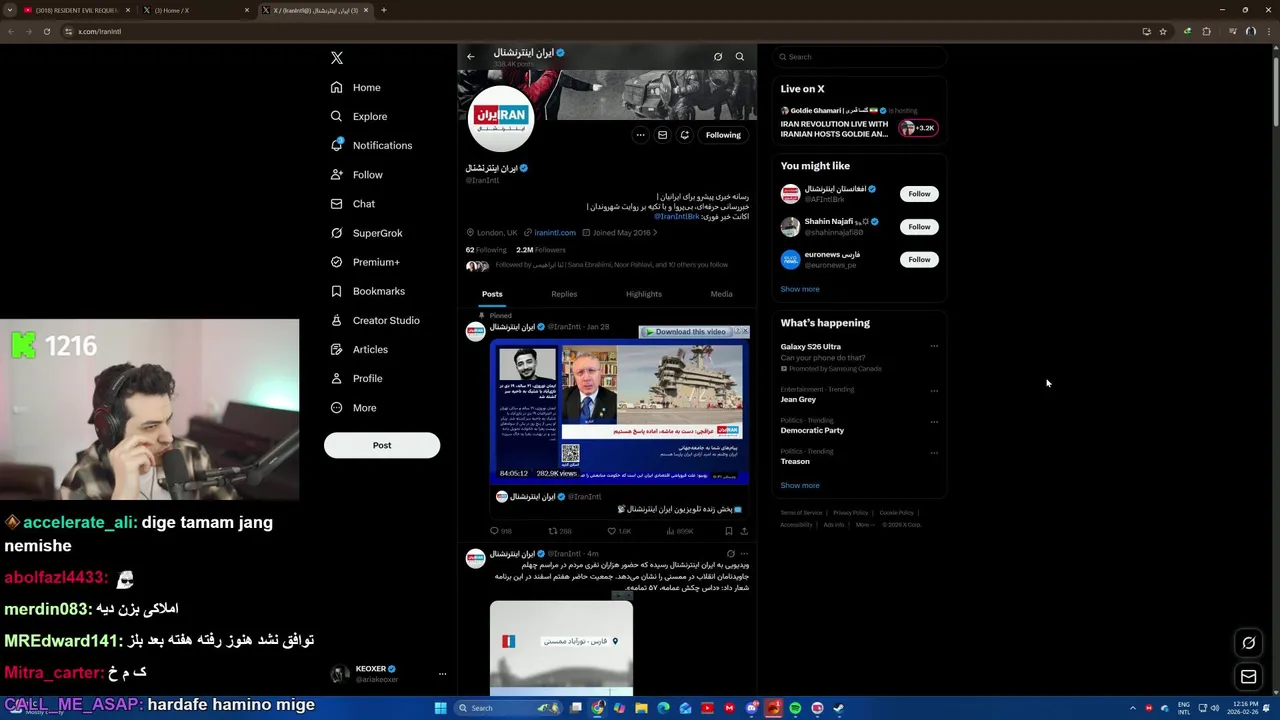Show more under What's happening
Viewport: 1280px width, 720px height.
tap(800, 485)
